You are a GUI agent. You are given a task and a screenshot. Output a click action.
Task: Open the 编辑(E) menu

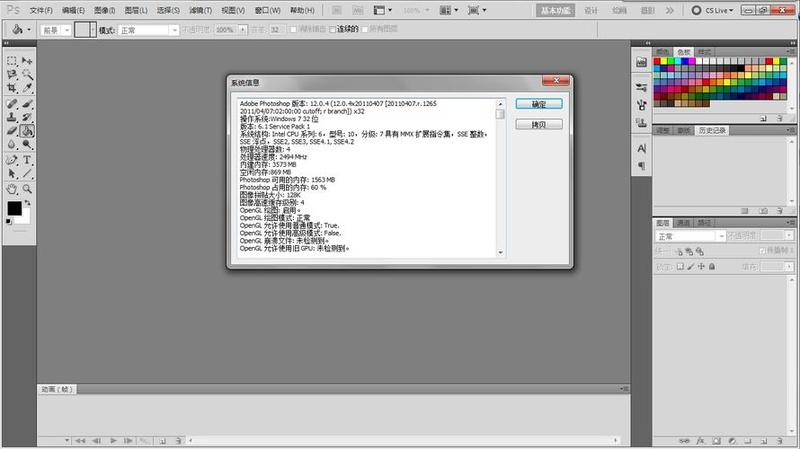pyautogui.click(x=73, y=10)
